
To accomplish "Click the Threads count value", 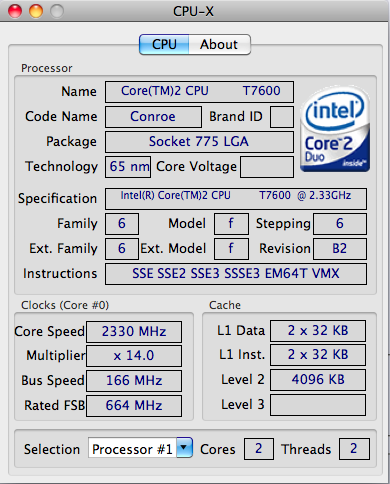I will coord(354,449).
